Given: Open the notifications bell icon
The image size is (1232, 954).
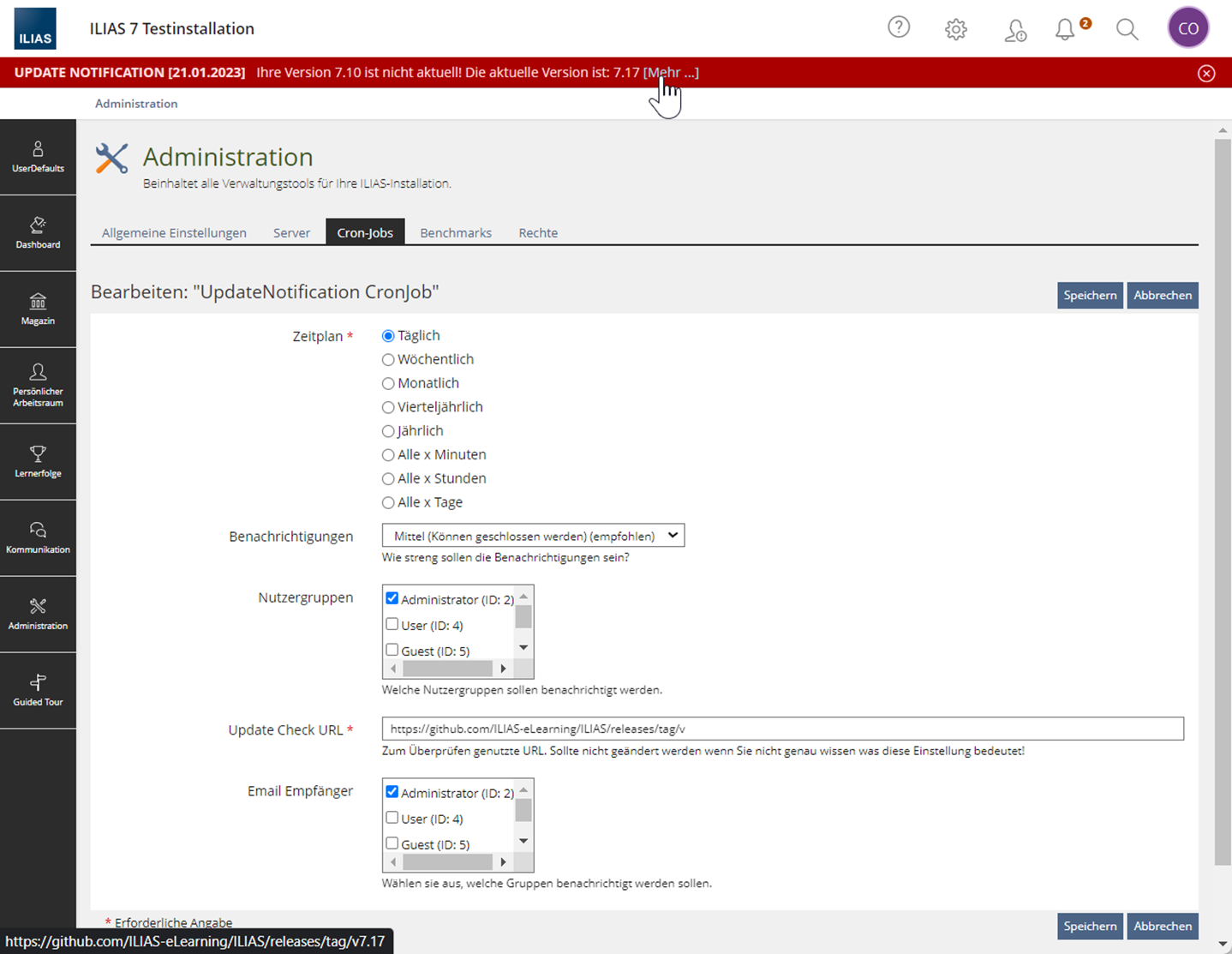Looking at the screenshot, I should [x=1065, y=29].
